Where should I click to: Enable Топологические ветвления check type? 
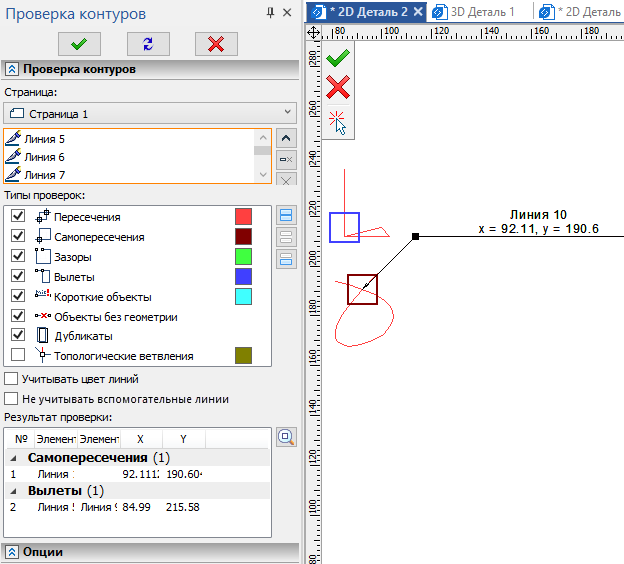[17, 355]
